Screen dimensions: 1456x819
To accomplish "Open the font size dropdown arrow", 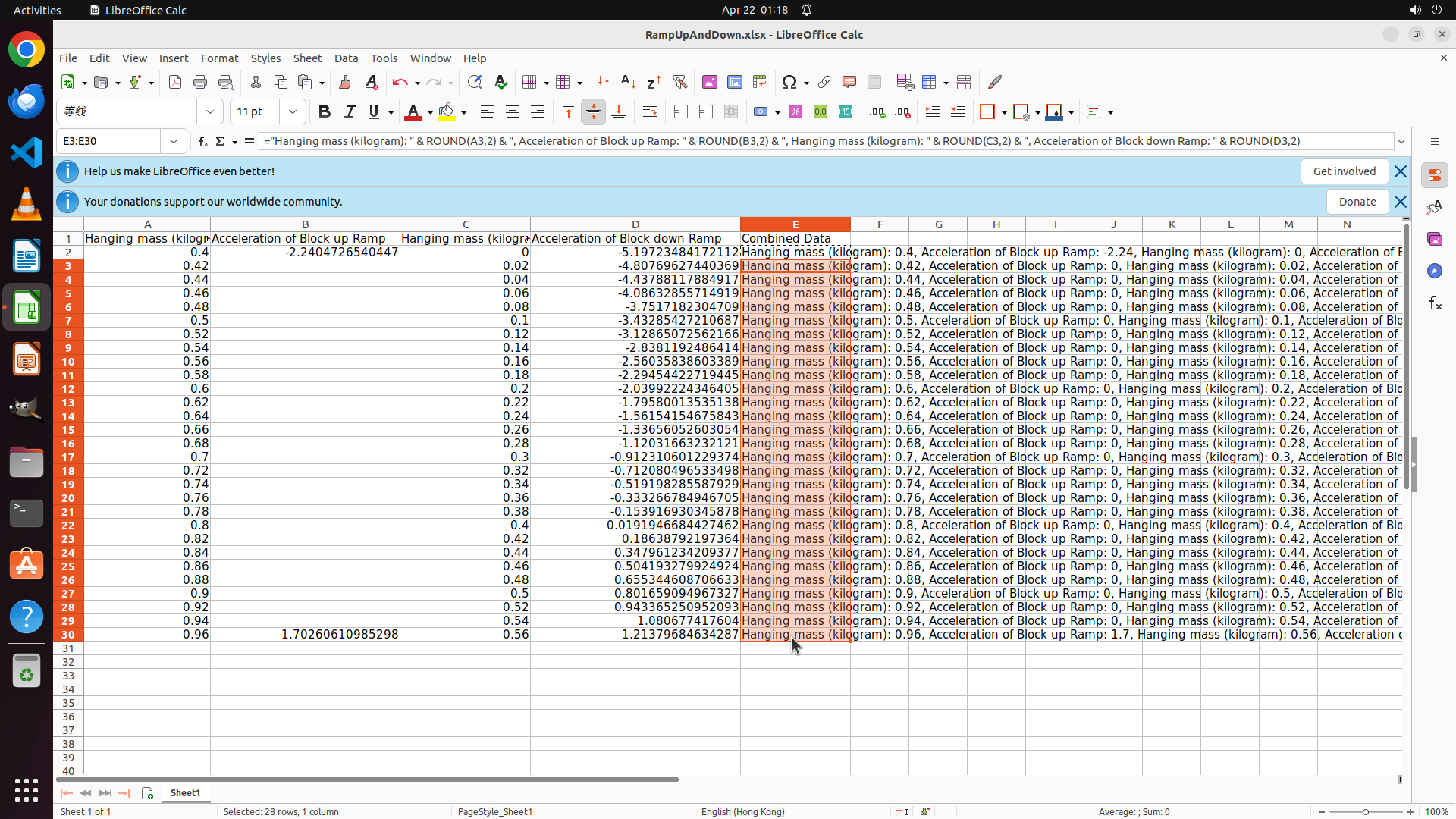I will click(x=293, y=112).
